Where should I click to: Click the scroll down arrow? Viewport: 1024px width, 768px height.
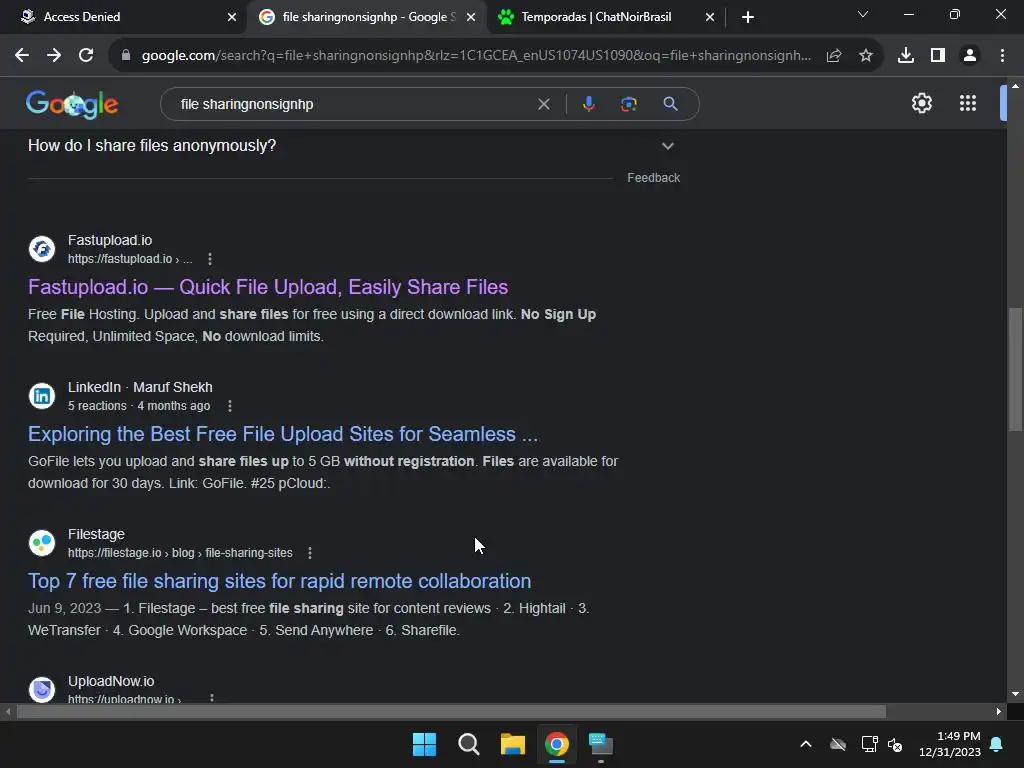(x=1015, y=694)
